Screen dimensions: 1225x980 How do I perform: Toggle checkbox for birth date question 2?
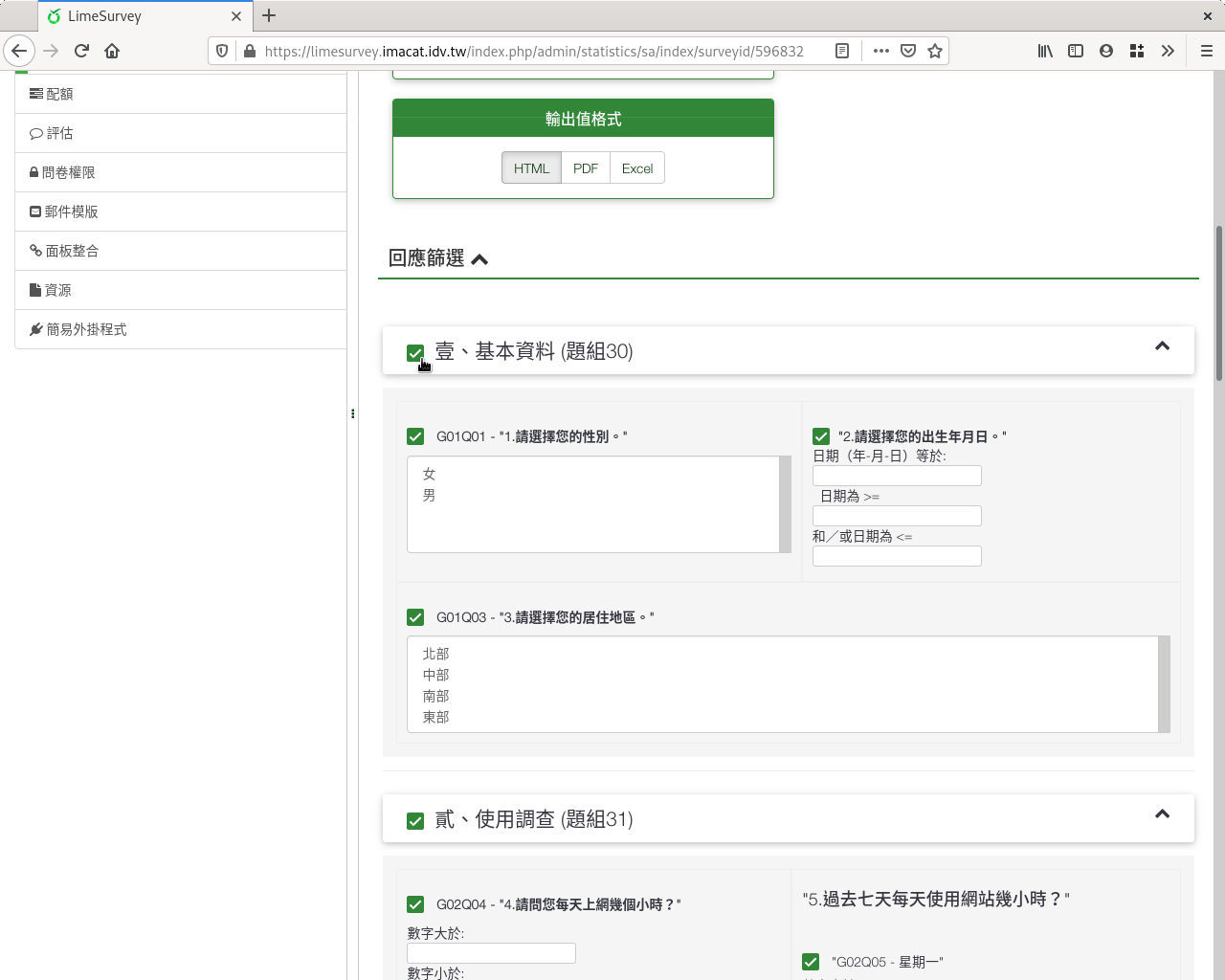(821, 436)
